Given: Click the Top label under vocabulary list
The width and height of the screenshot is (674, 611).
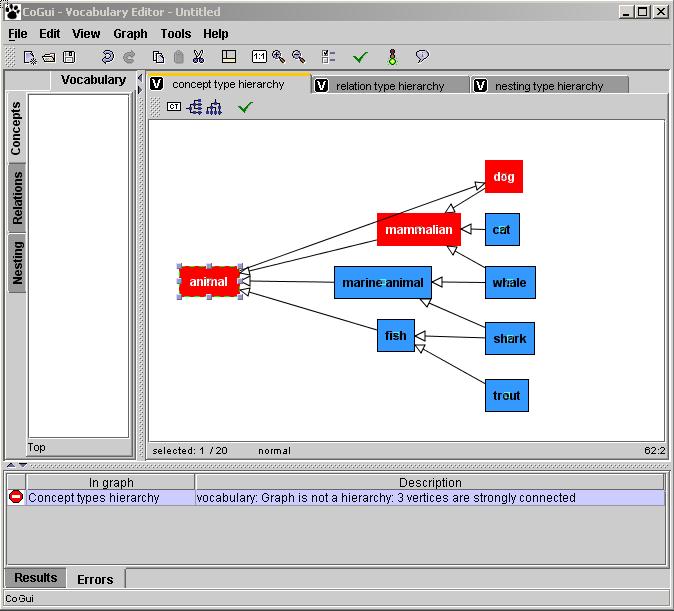Looking at the screenshot, I should (x=37, y=448).
